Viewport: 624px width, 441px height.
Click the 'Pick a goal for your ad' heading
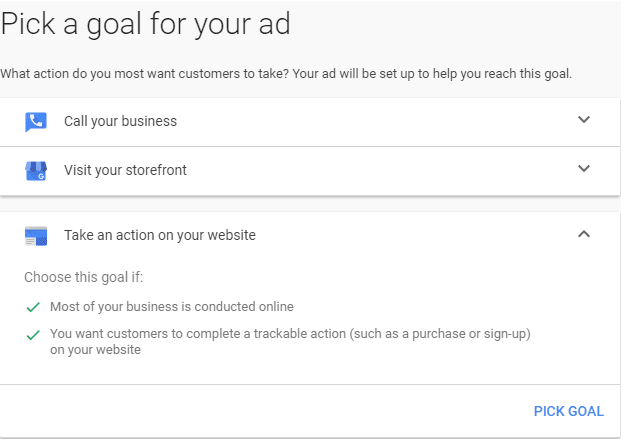tap(146, 25)
